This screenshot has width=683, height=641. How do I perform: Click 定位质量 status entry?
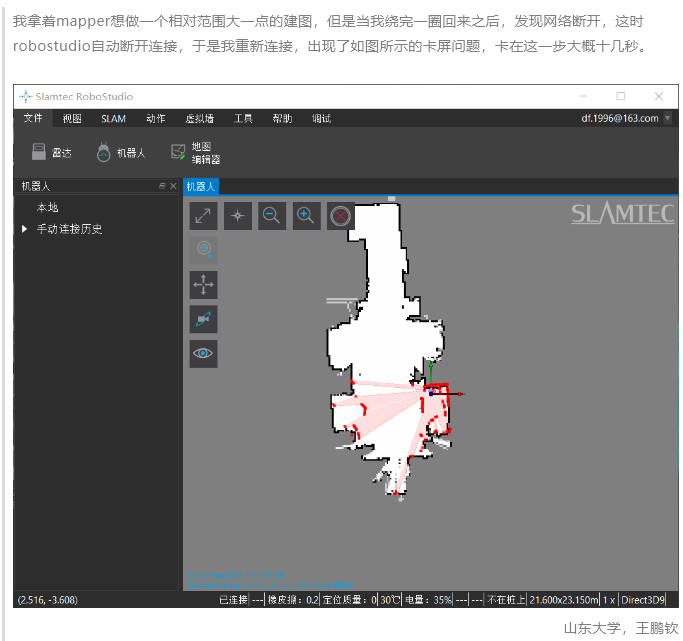click(349, 600)
